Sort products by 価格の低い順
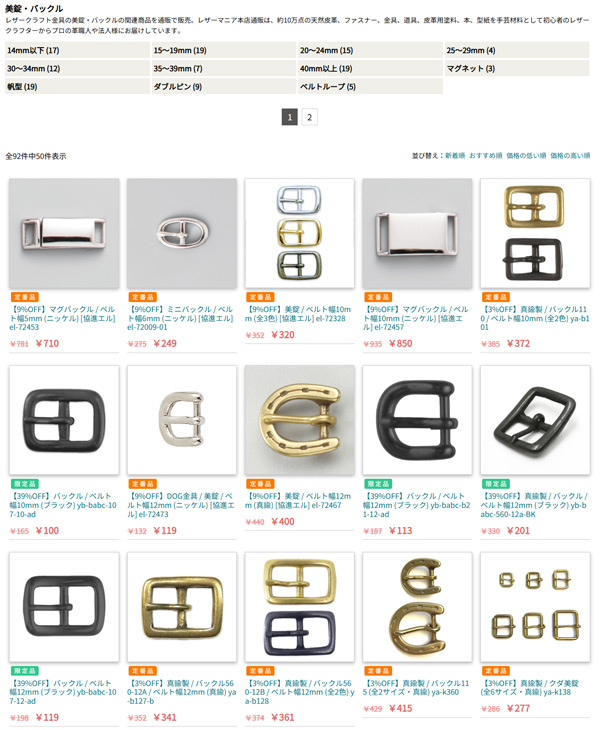600x730 pixels. (526, 155)
